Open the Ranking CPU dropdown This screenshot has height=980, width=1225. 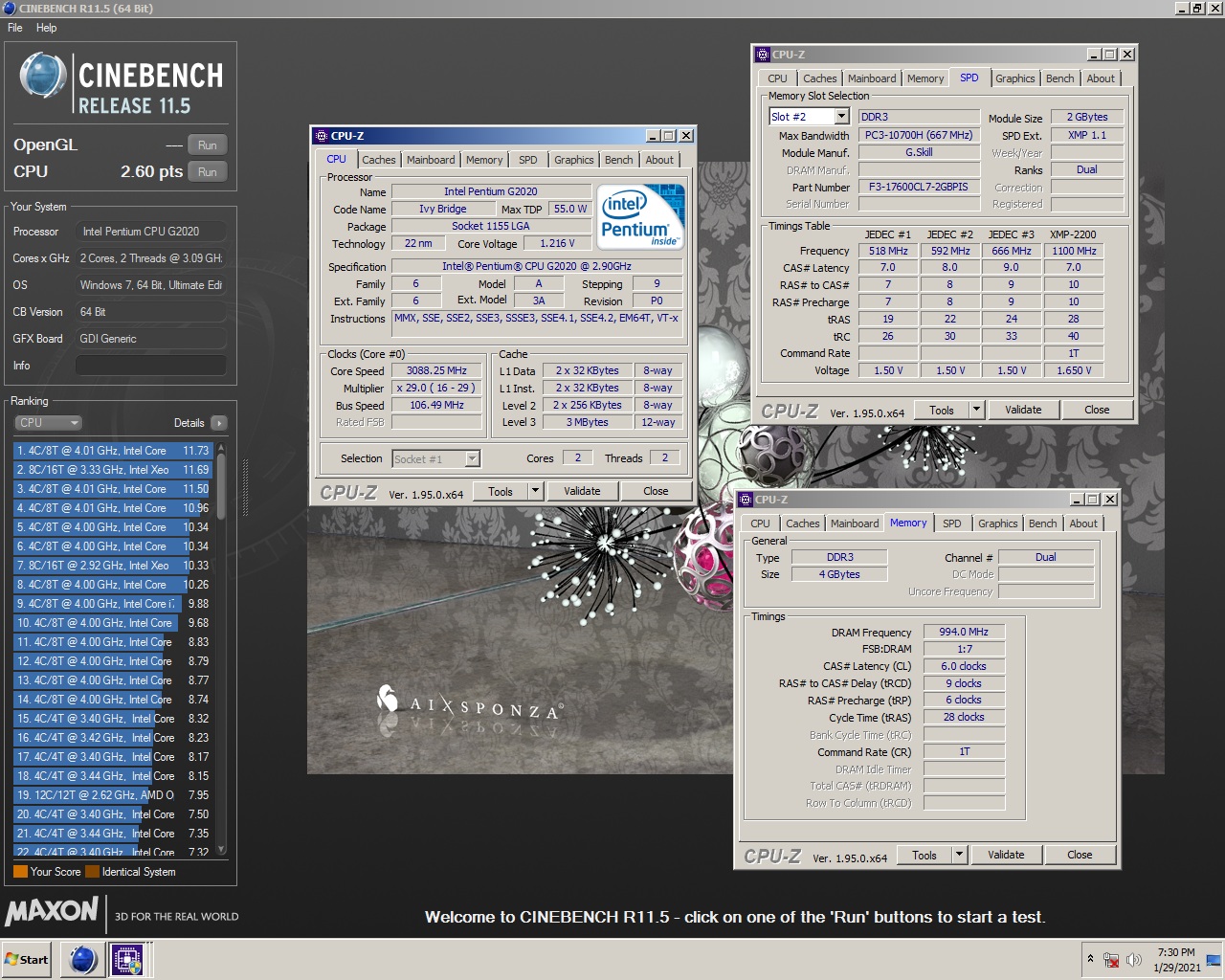[x=48, y=423]
